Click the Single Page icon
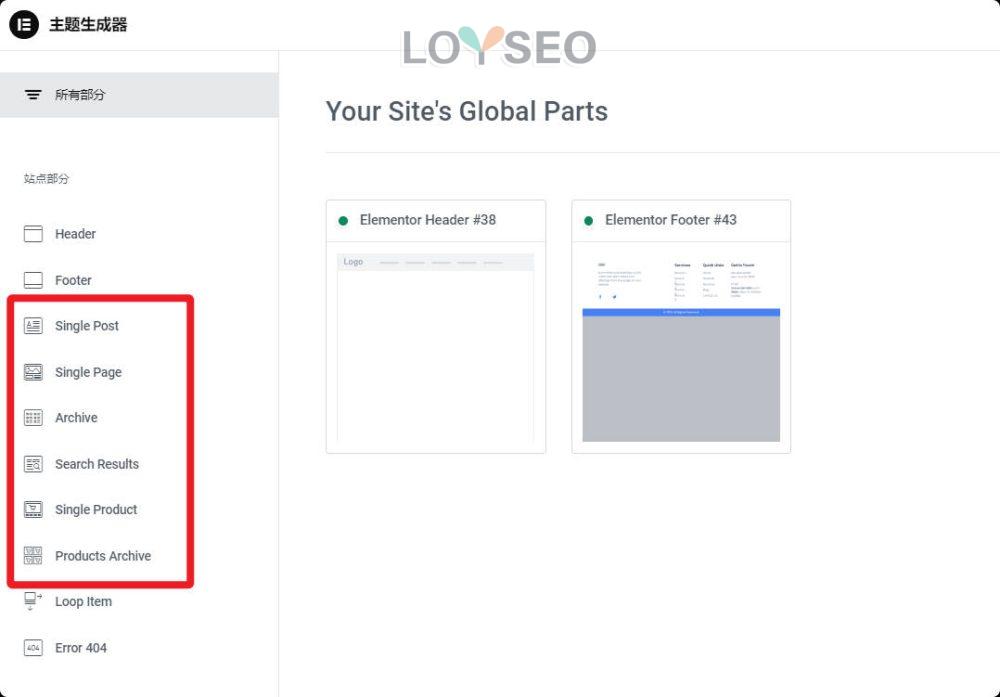 [33, 372]
